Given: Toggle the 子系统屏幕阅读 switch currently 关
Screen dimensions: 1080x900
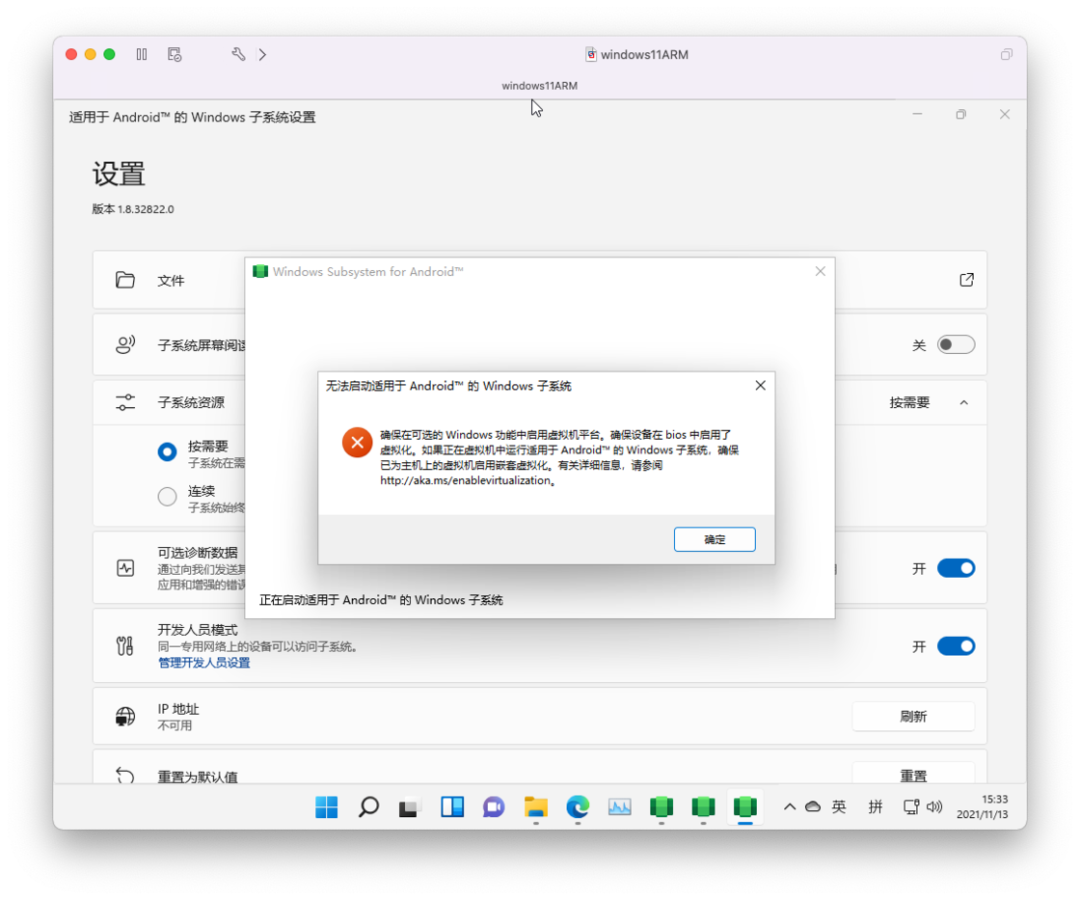Looking at the screenshot, I should [956, 344].
